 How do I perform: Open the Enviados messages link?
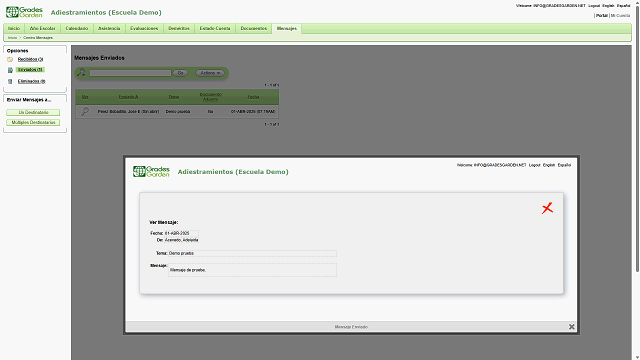[30, 70]
